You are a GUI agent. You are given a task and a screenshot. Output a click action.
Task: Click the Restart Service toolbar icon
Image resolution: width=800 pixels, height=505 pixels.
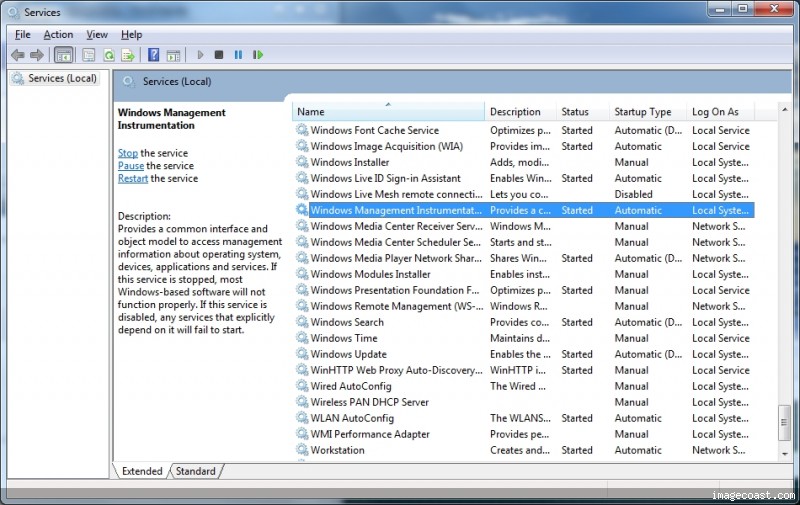[x=258, y=55]
